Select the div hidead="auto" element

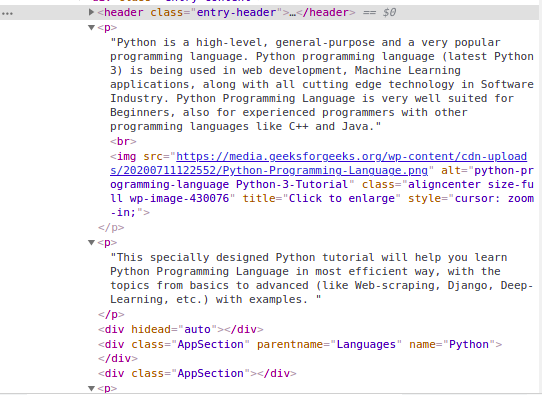(x=180, y=329)
